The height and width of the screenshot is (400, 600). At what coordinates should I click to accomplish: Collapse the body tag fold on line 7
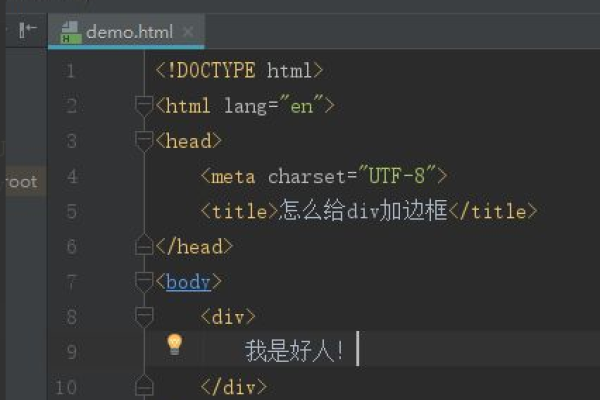(x=144, y=282)
